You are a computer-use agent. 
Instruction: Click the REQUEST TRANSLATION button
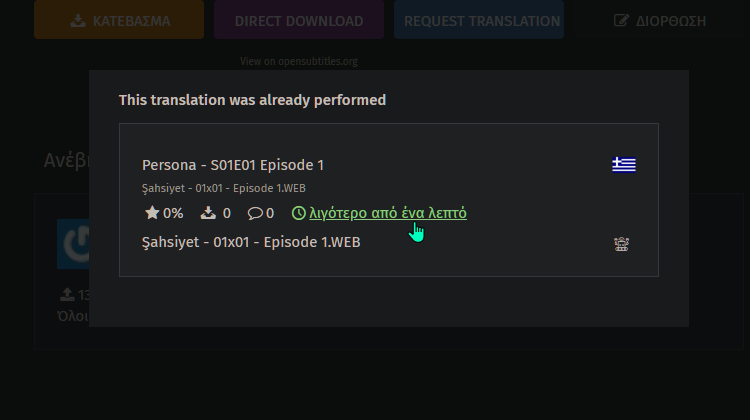479,20
